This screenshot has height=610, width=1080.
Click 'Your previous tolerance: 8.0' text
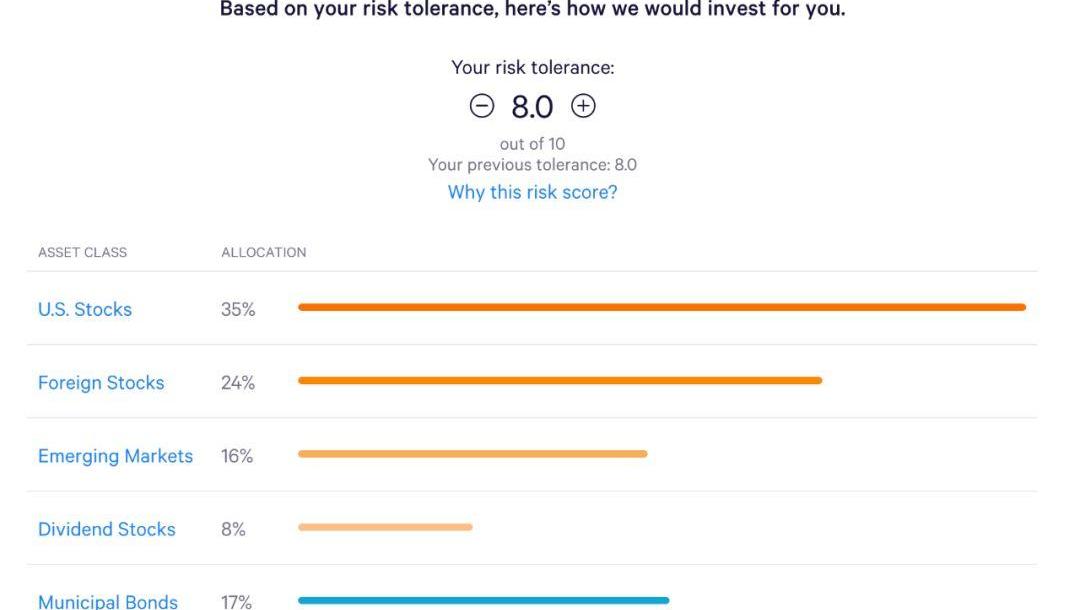[532, 165]
